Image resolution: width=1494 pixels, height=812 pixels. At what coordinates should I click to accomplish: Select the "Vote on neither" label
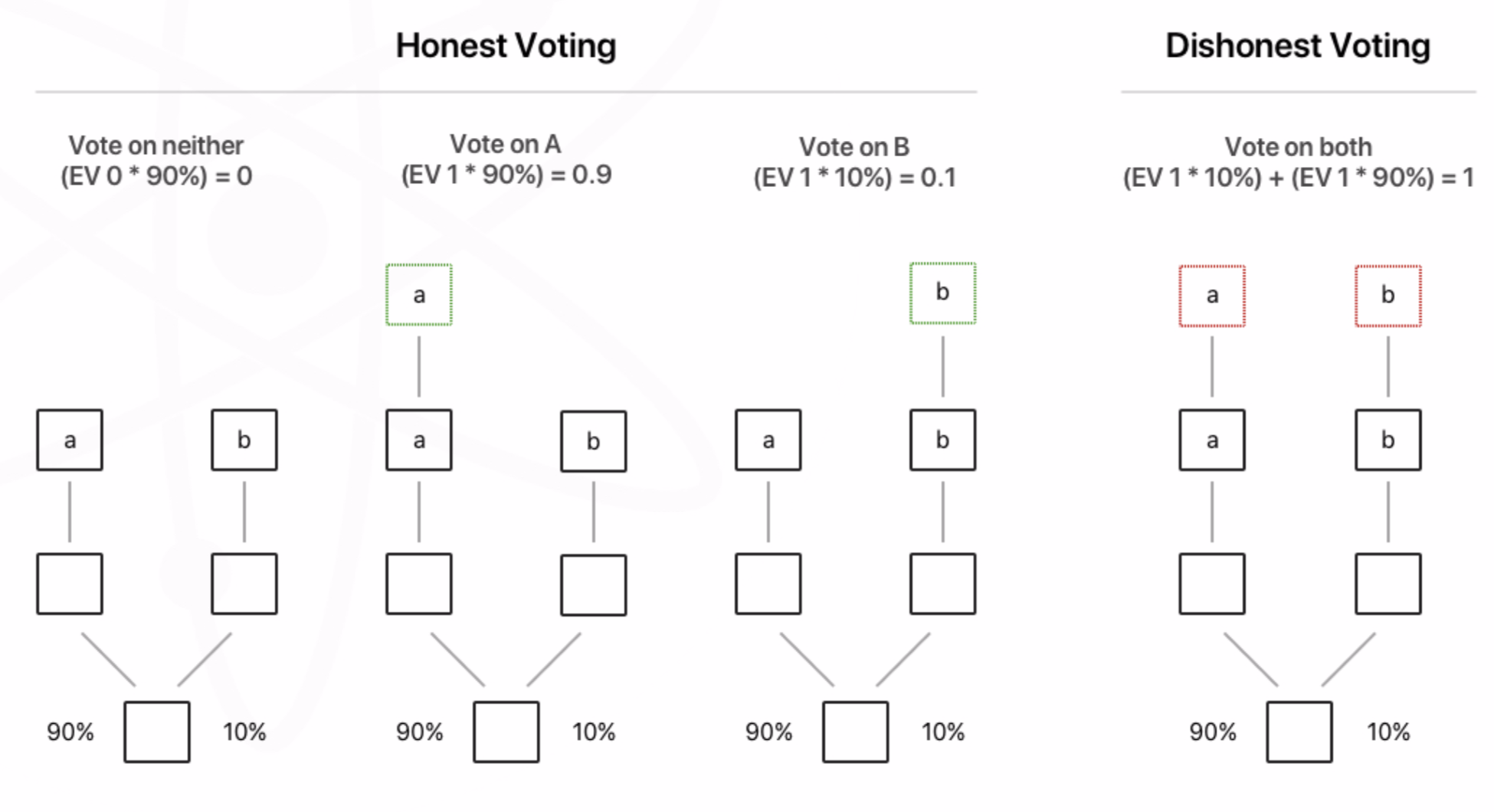156,146
